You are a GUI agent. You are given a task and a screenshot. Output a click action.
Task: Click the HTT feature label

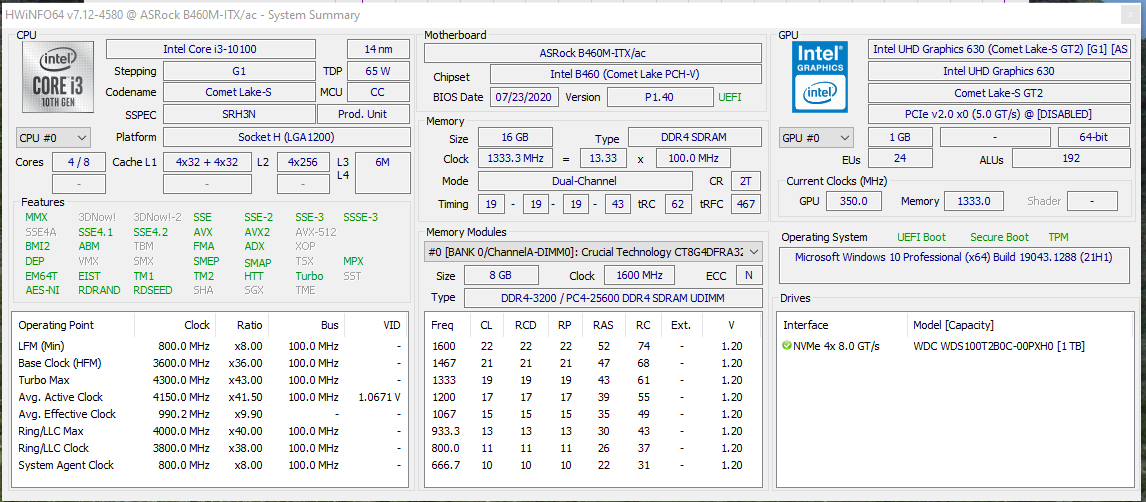254,276
